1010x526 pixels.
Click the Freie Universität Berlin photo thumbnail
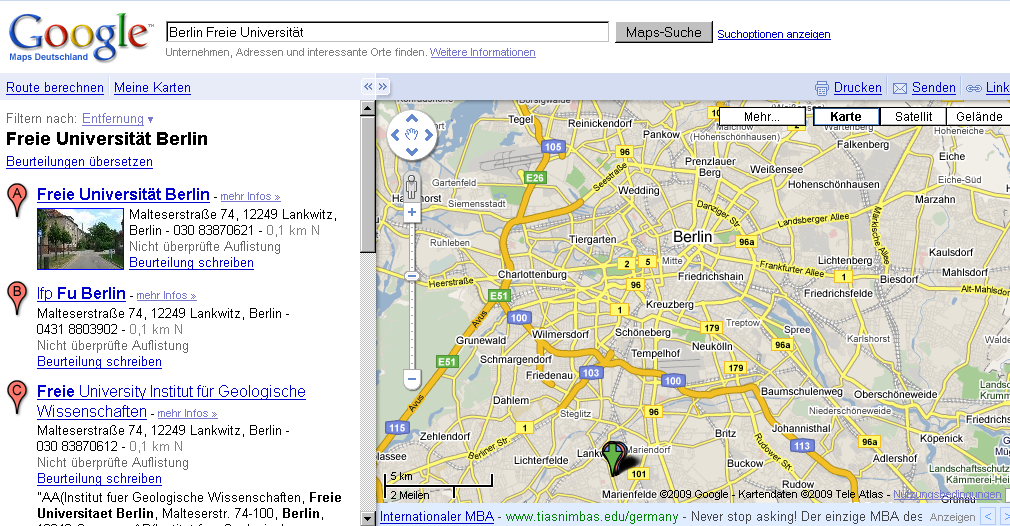(81, 239)
